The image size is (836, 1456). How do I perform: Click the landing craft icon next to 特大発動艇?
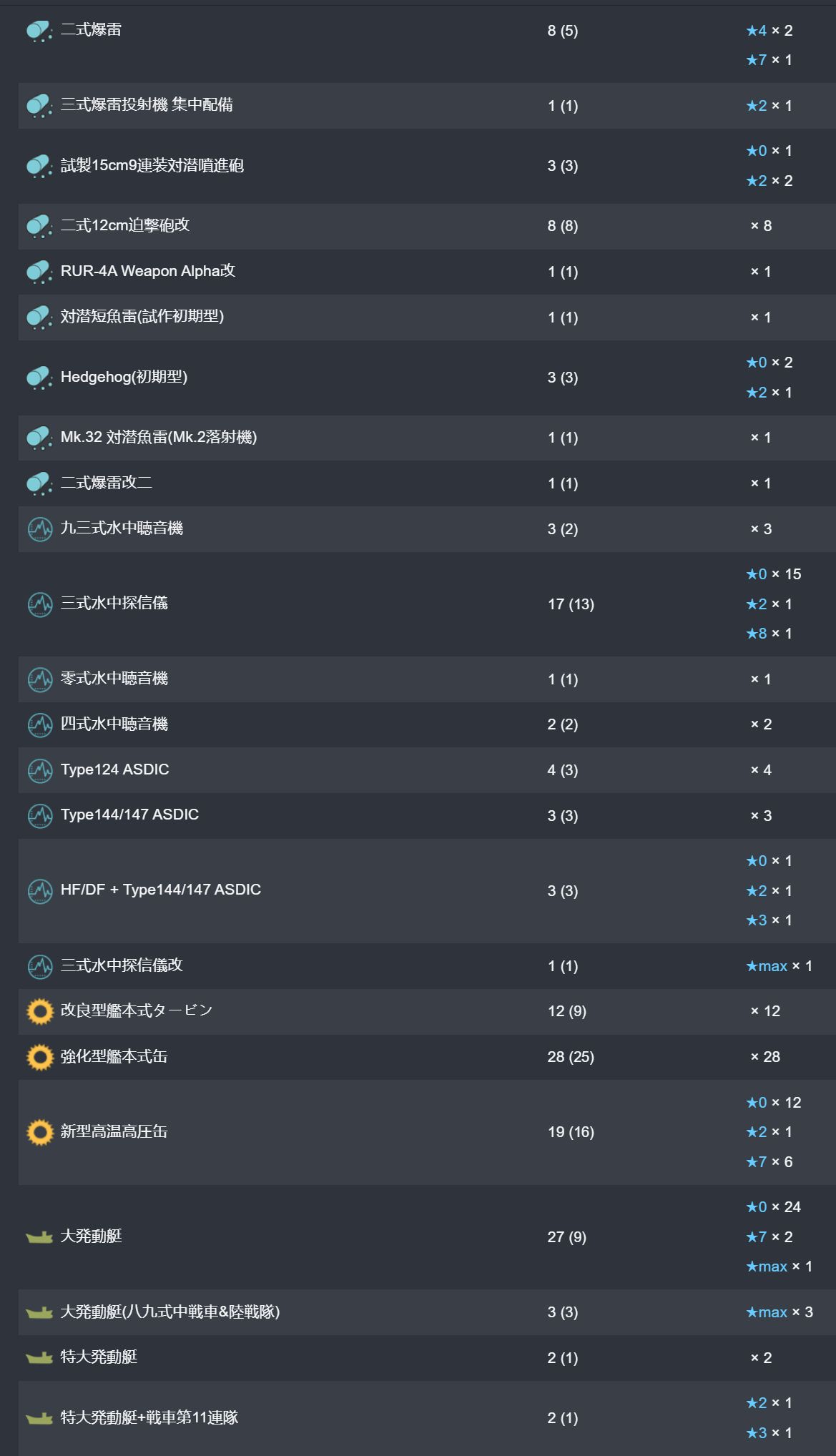(x=39, y=1357)
